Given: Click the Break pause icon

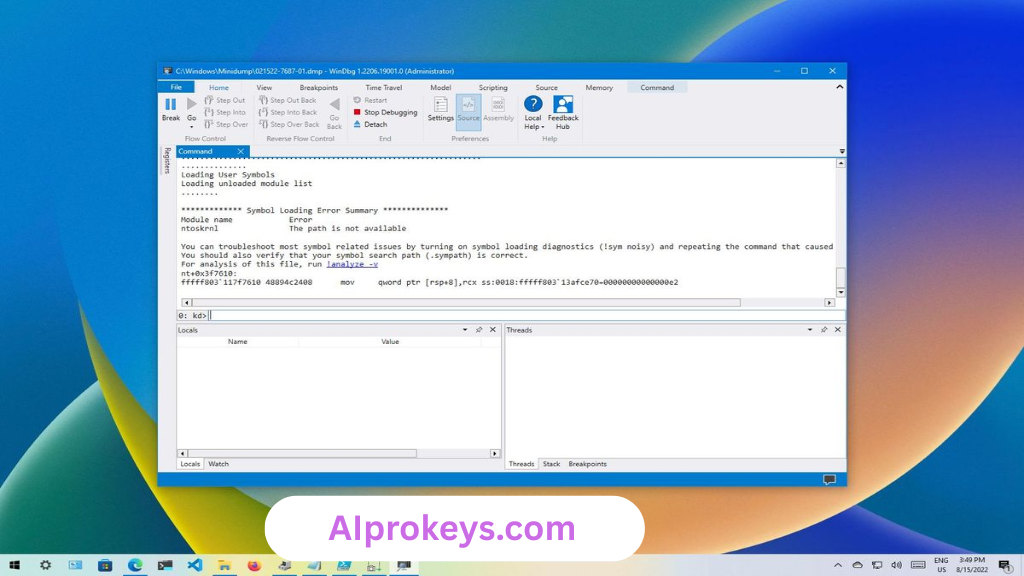Looking at the screenshot, I should pos(170,104).
